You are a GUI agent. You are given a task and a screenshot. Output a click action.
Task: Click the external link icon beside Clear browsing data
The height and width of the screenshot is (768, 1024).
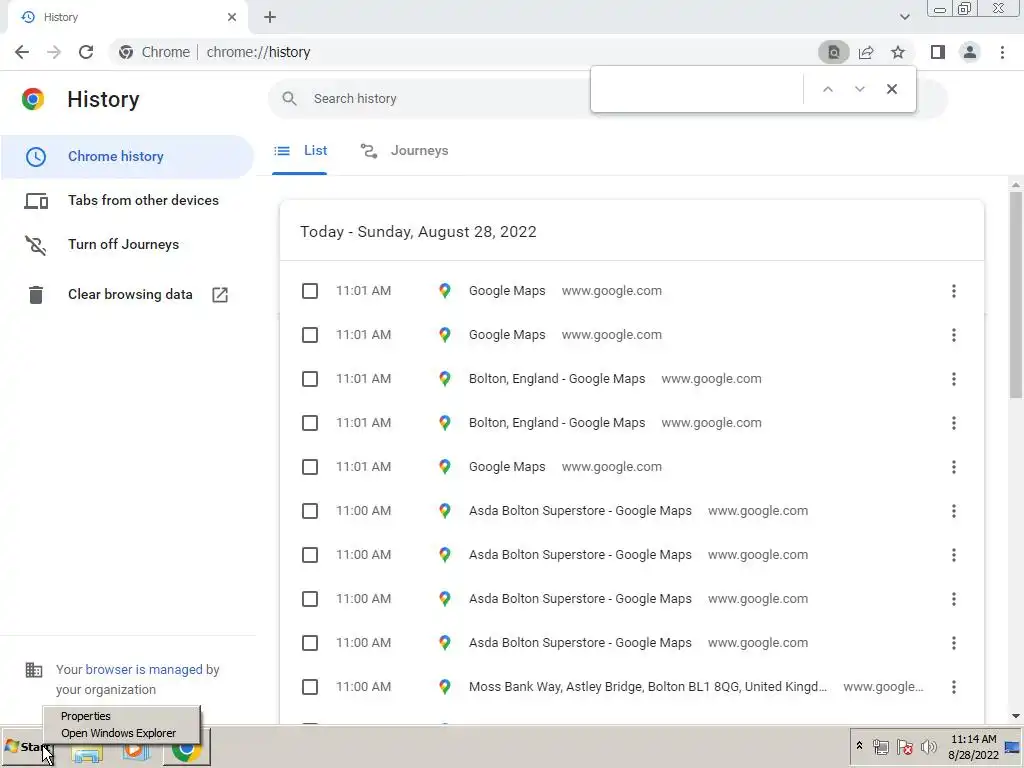coord(220,295)
